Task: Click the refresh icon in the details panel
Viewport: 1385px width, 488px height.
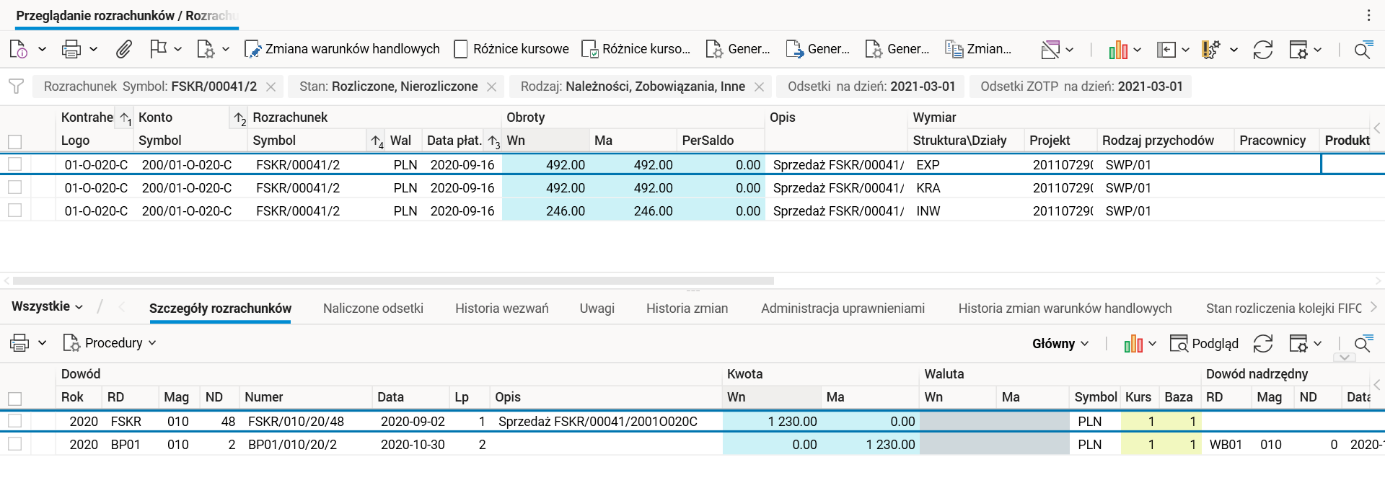Action: (x=1263, y=343)
